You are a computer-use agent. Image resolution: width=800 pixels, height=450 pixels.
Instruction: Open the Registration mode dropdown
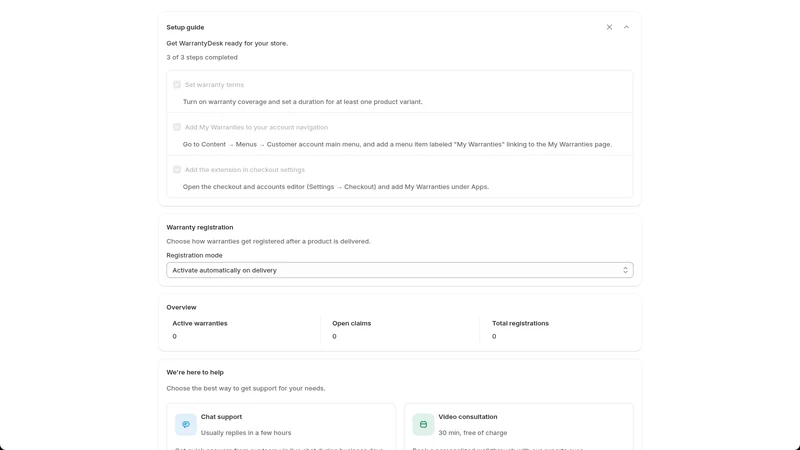399,270
